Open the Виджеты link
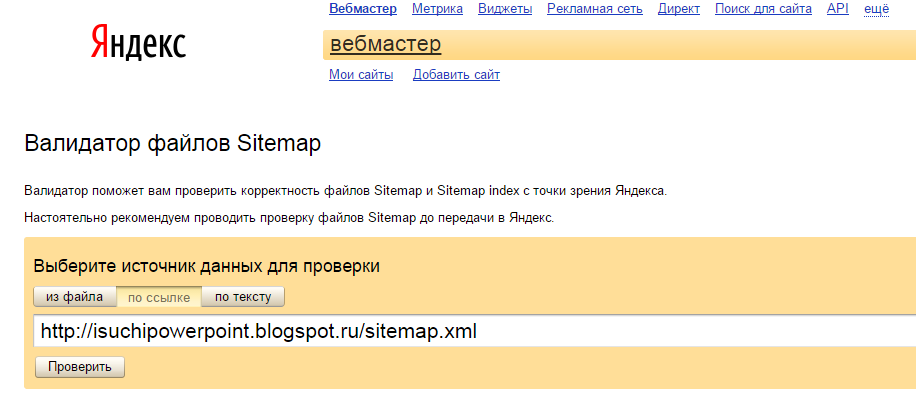The height and width of the screenshot is (415, 916). (x=505, y=9)
